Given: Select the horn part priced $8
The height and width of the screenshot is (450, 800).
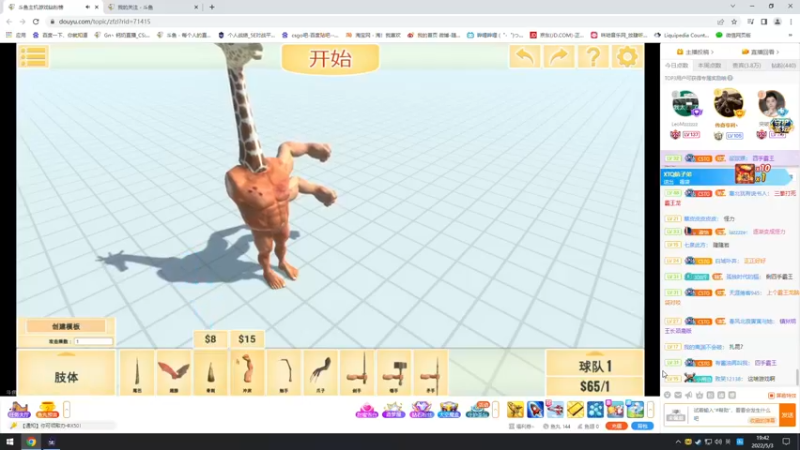Looking at the screenshot, I should coord(210,373).
